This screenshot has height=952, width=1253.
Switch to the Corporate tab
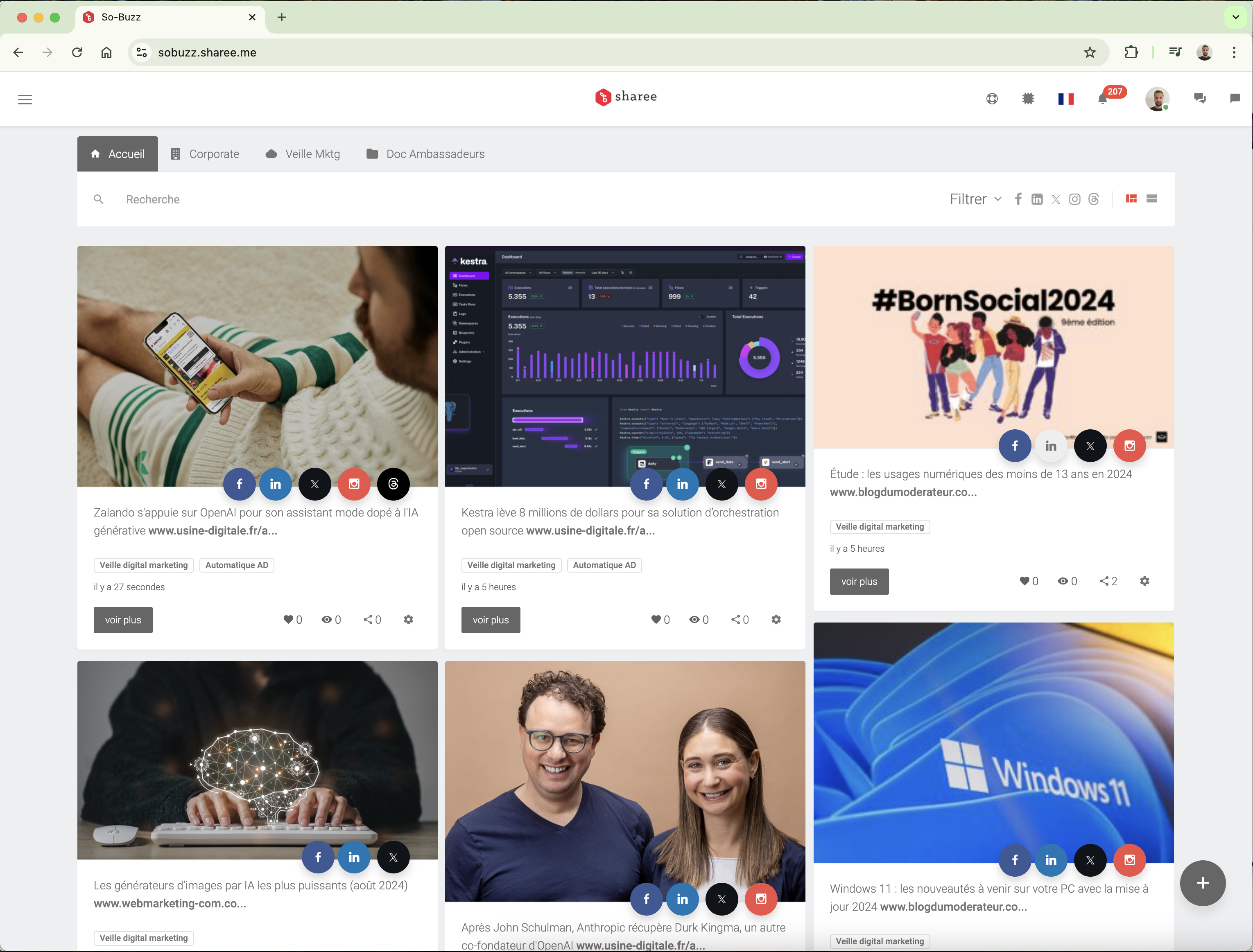[x=205, y=154]
